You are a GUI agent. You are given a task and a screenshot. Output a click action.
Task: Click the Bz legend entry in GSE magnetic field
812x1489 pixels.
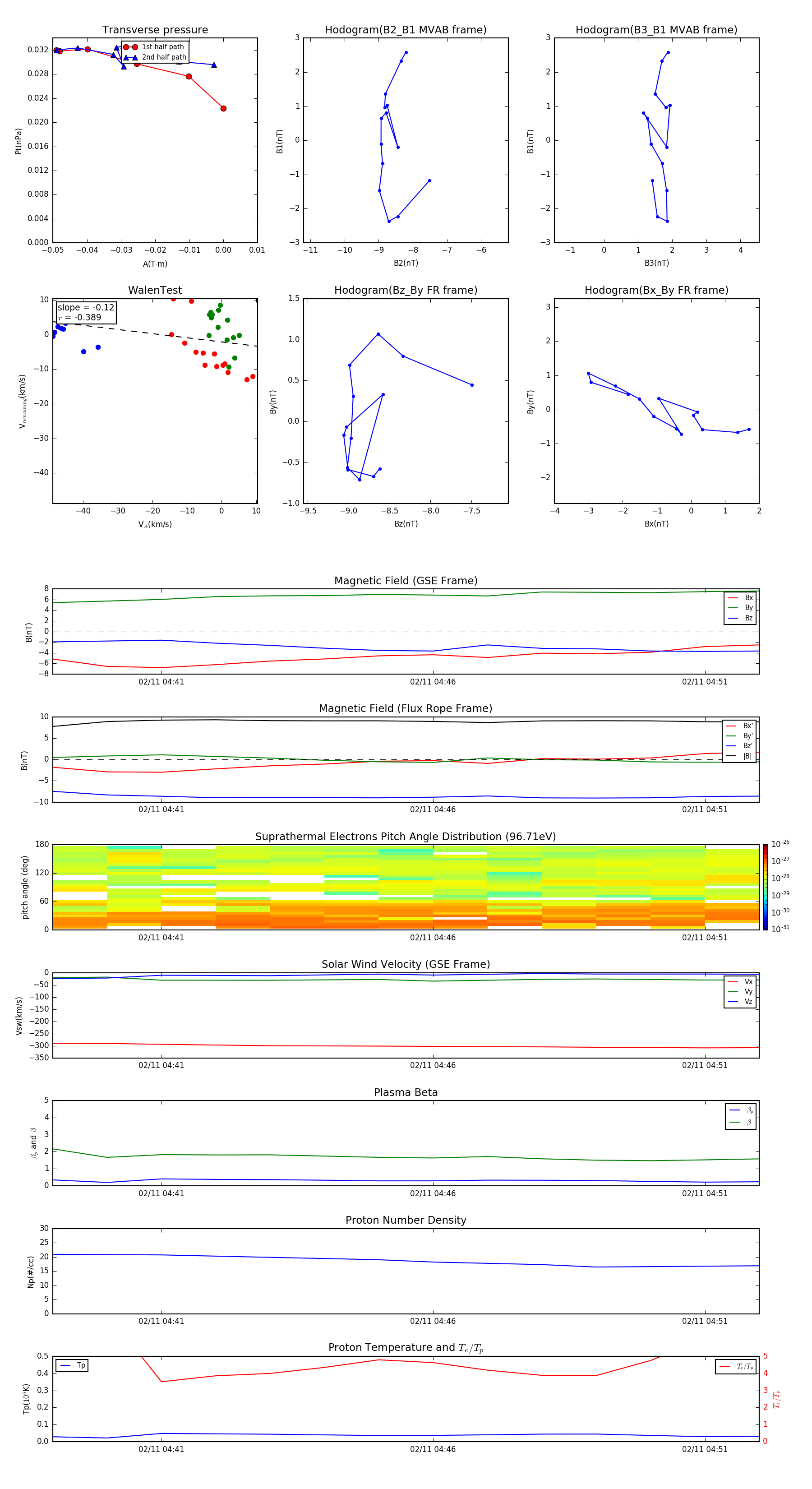(x=740, y=618)
